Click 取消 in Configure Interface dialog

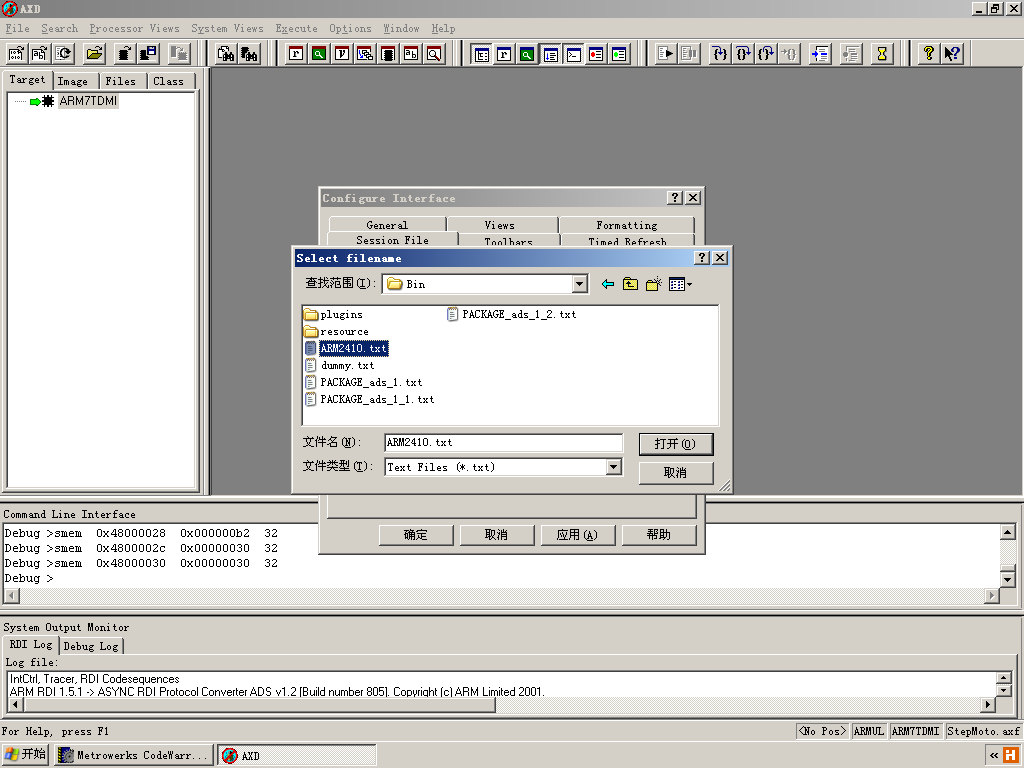click(x=496, y=535)
